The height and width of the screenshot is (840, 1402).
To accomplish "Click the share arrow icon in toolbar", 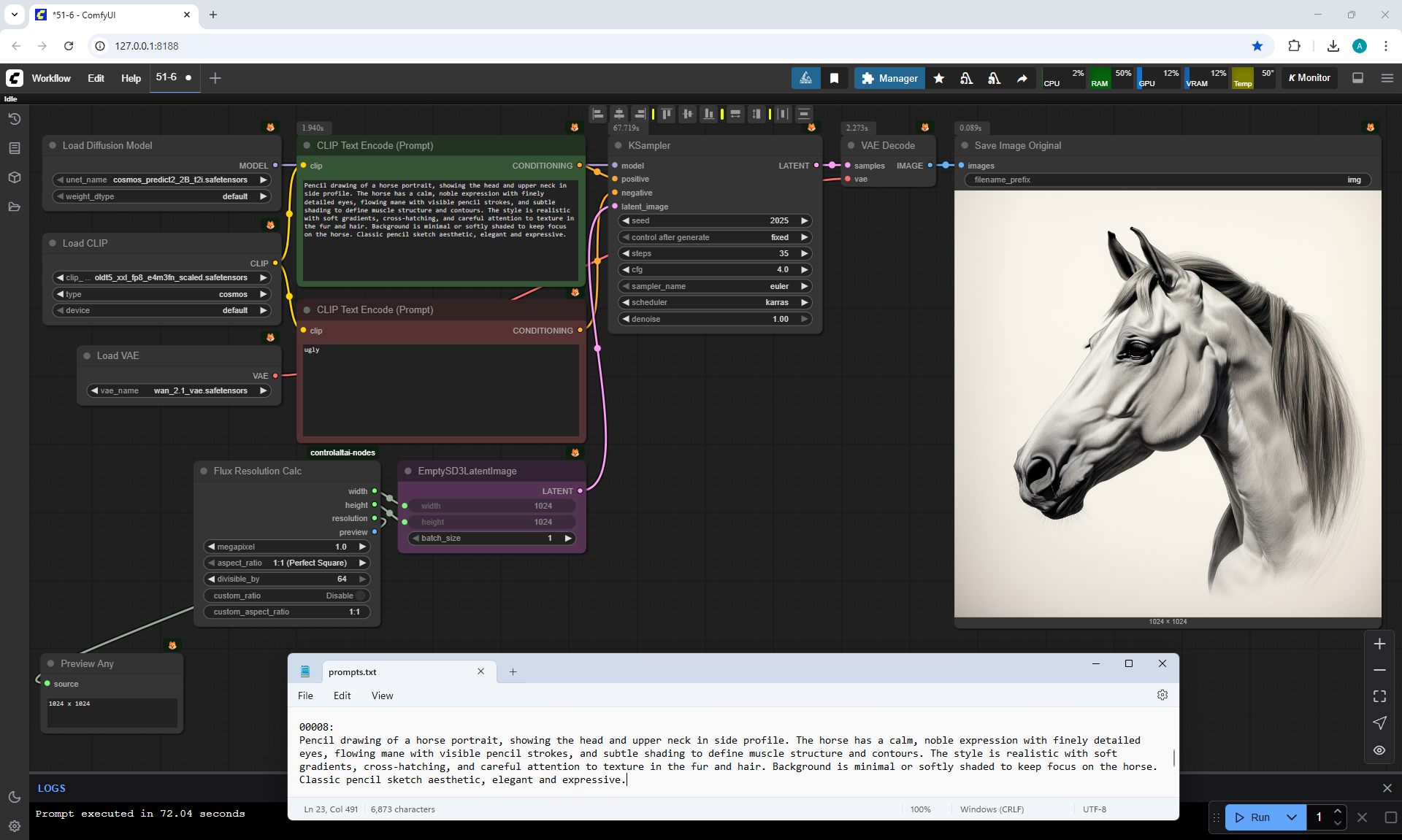I will 1022,78.
